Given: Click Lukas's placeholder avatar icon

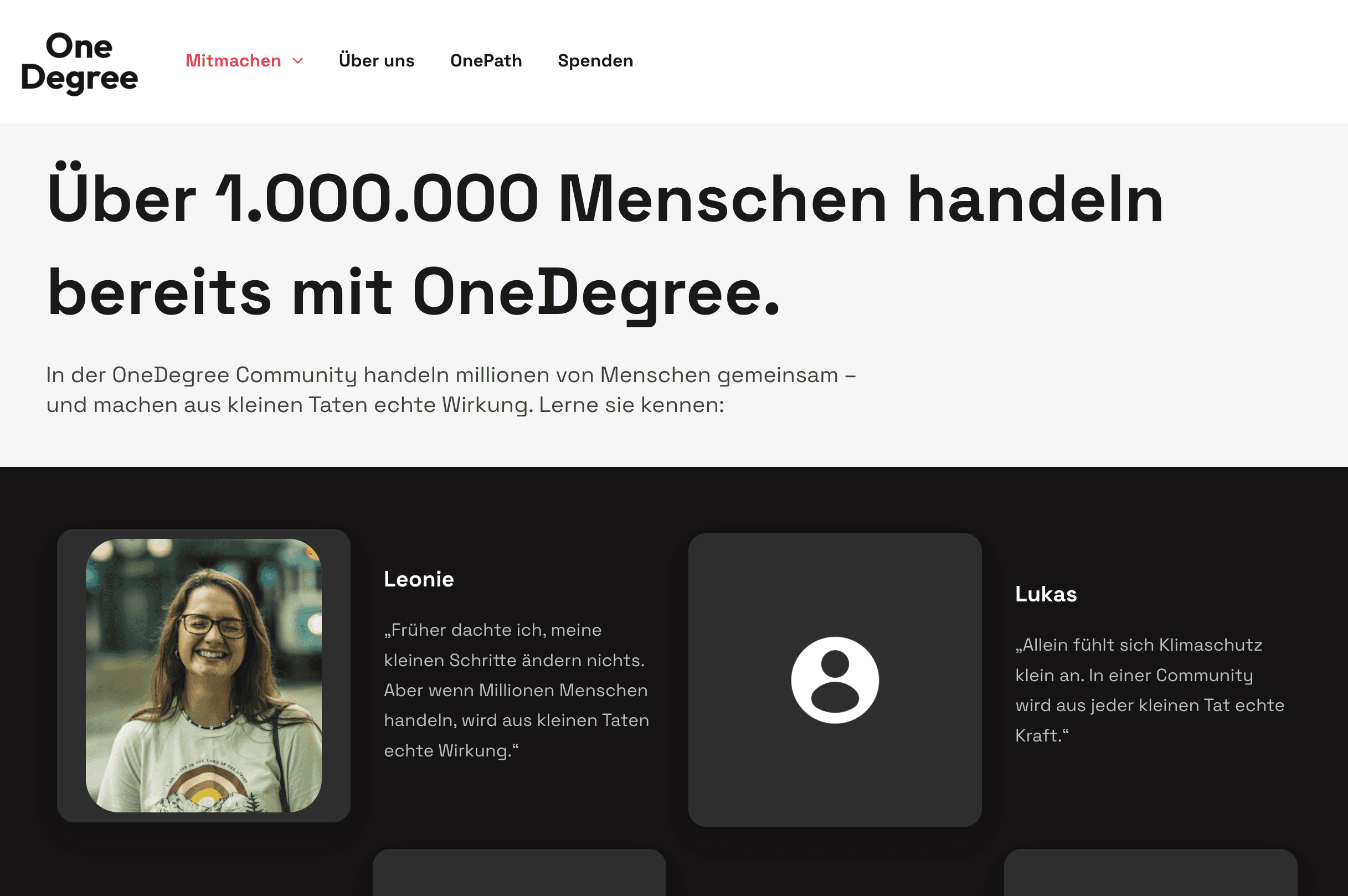Looking at the screenshot, I should (x=835, y=680).
